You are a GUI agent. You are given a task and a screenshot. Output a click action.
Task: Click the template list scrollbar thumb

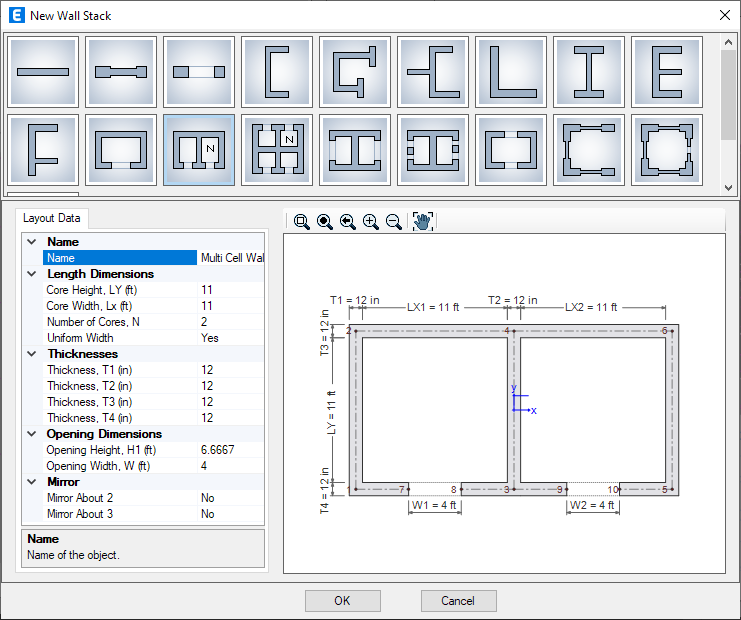(728, 95)
